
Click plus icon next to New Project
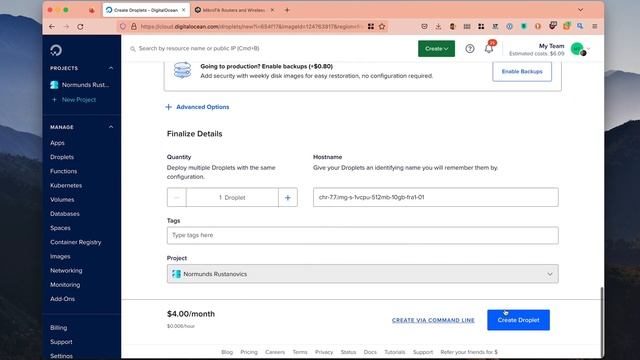tap(54, 100)
